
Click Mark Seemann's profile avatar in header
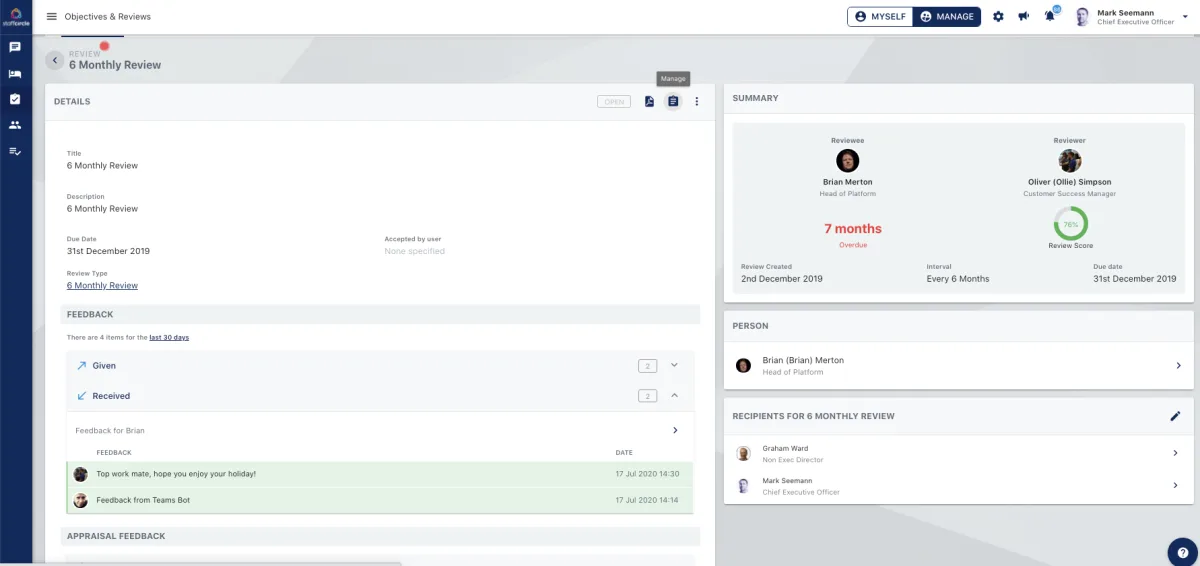point(1081,17)
